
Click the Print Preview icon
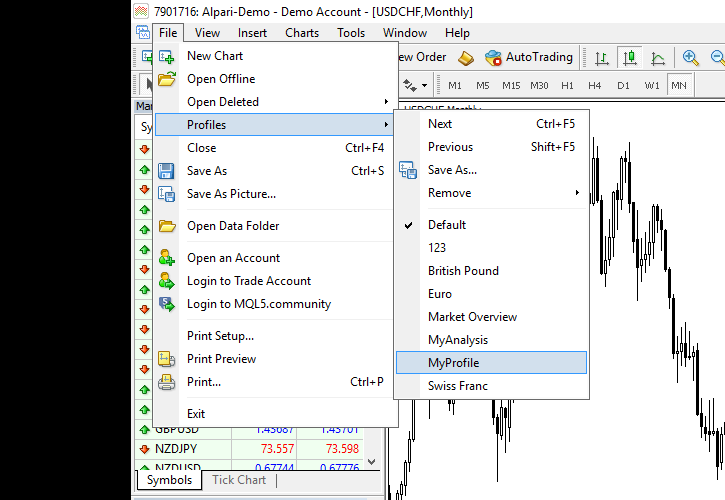[166, 359]
